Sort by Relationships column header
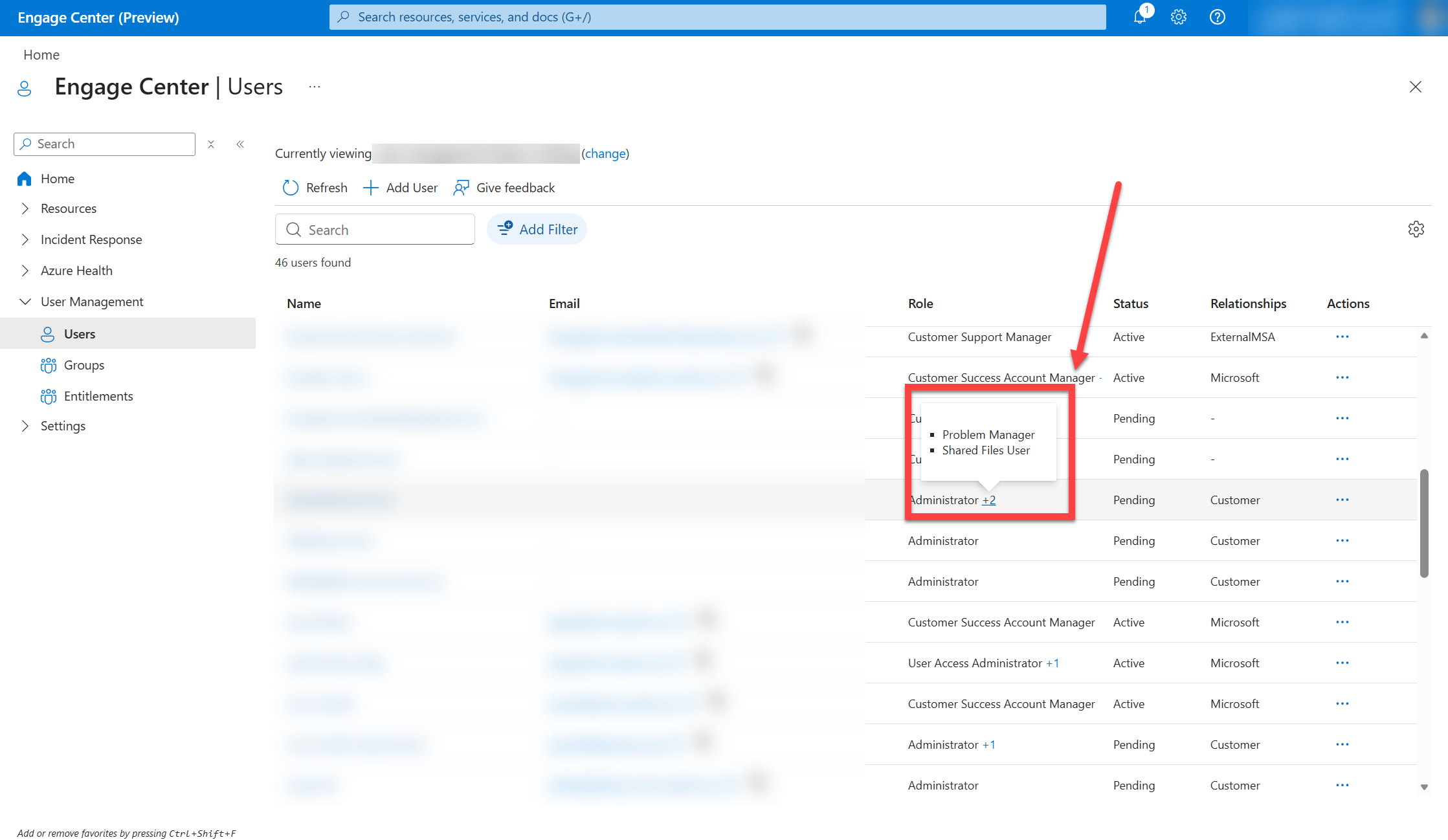The height and width of the screenshot is (840, 1448). pos(1249,304)
